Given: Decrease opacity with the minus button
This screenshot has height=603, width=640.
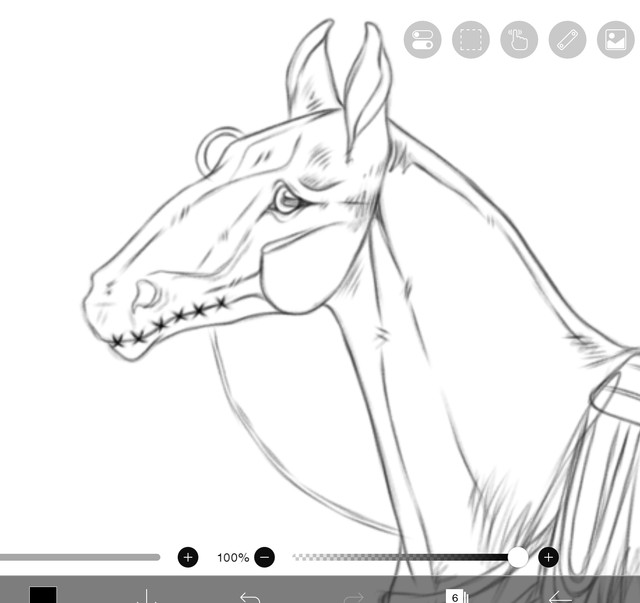Looking at the screenshot, I should click(x=264, y=557).
